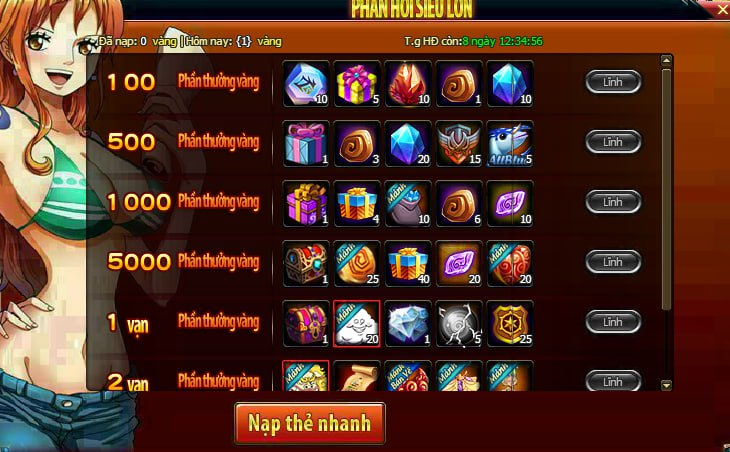
Task: Click the treasure chest in 5000 row
Action: click(x=306, y=264)
